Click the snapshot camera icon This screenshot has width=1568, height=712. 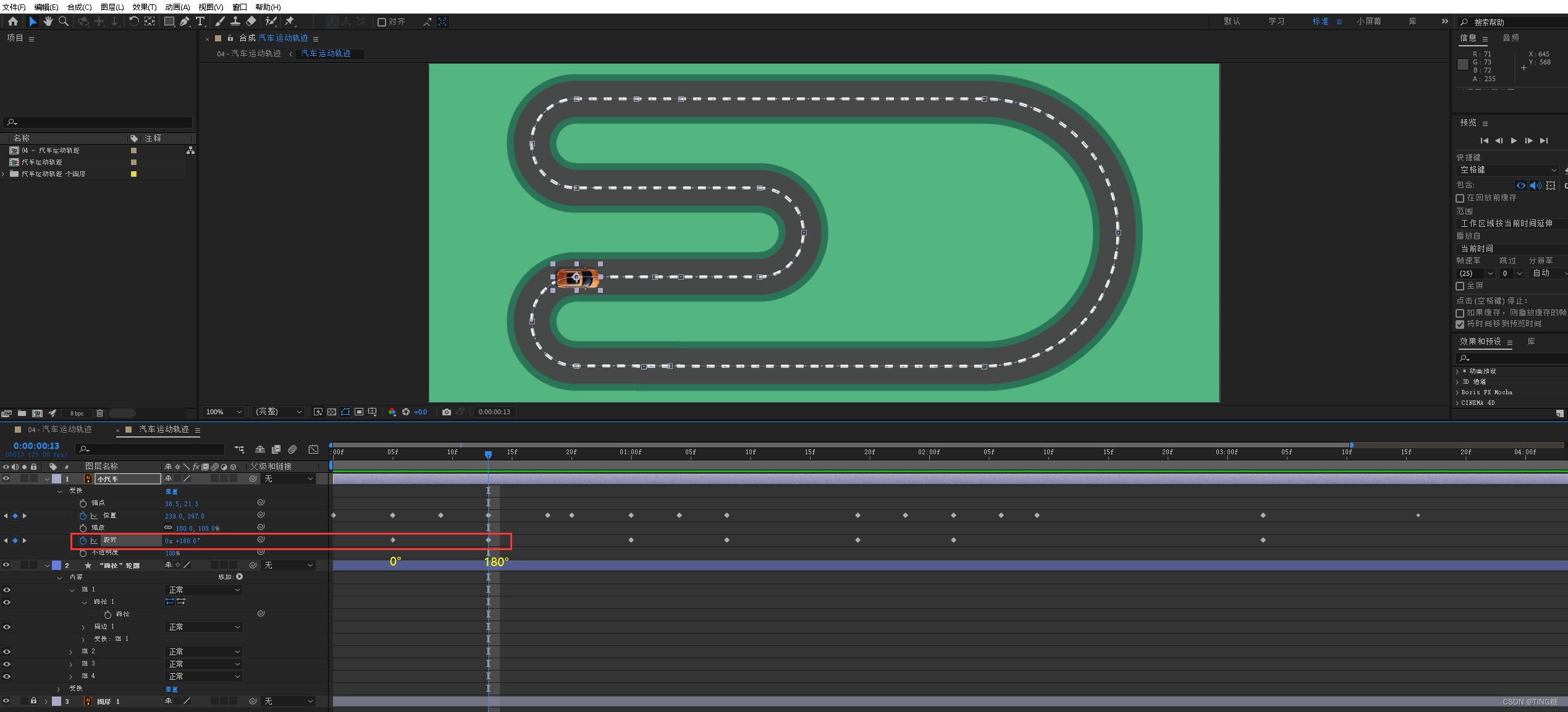tap(447, 412)
